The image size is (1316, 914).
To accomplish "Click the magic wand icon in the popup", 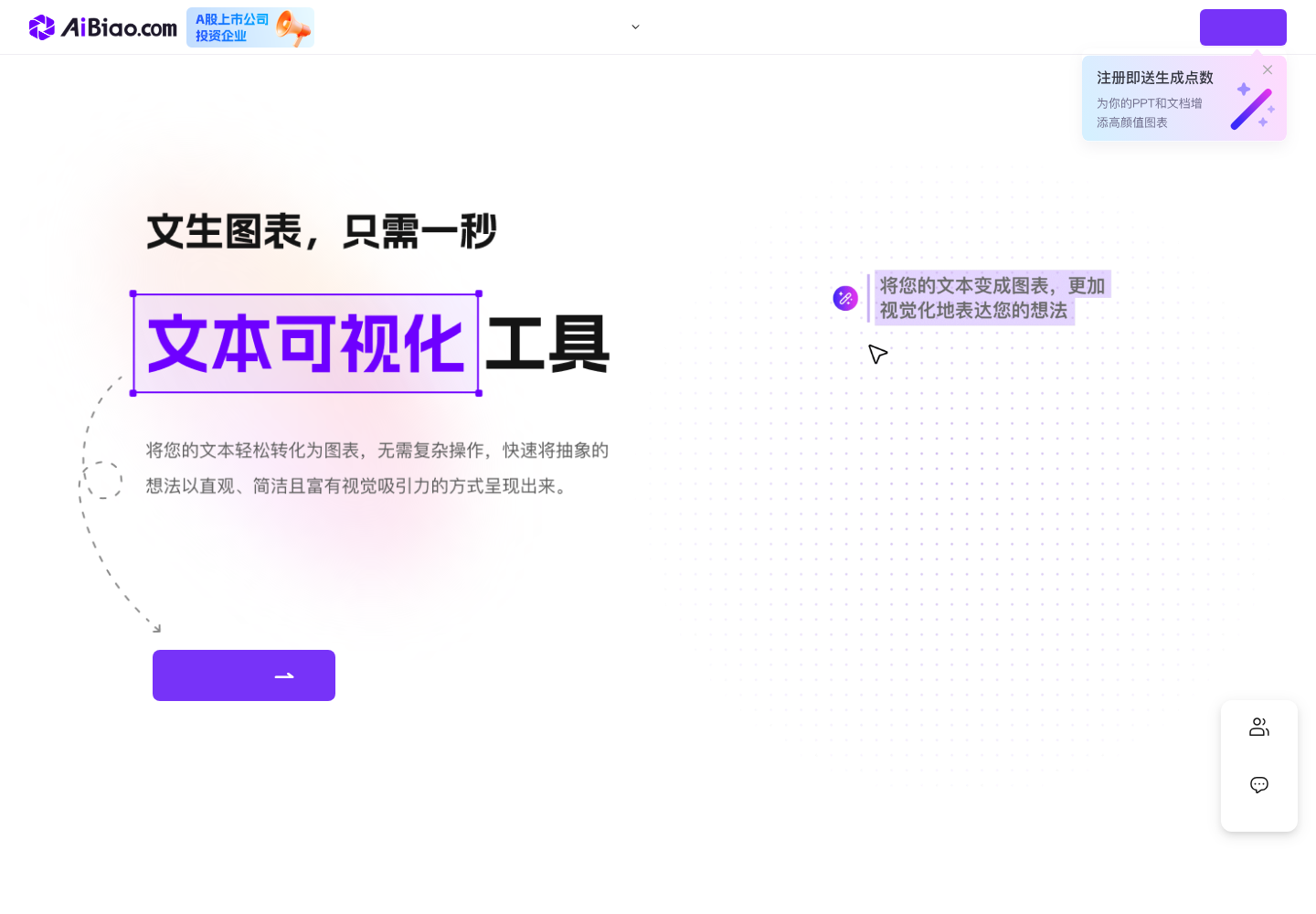I will pyautogui.click(x=1252, y=107).
